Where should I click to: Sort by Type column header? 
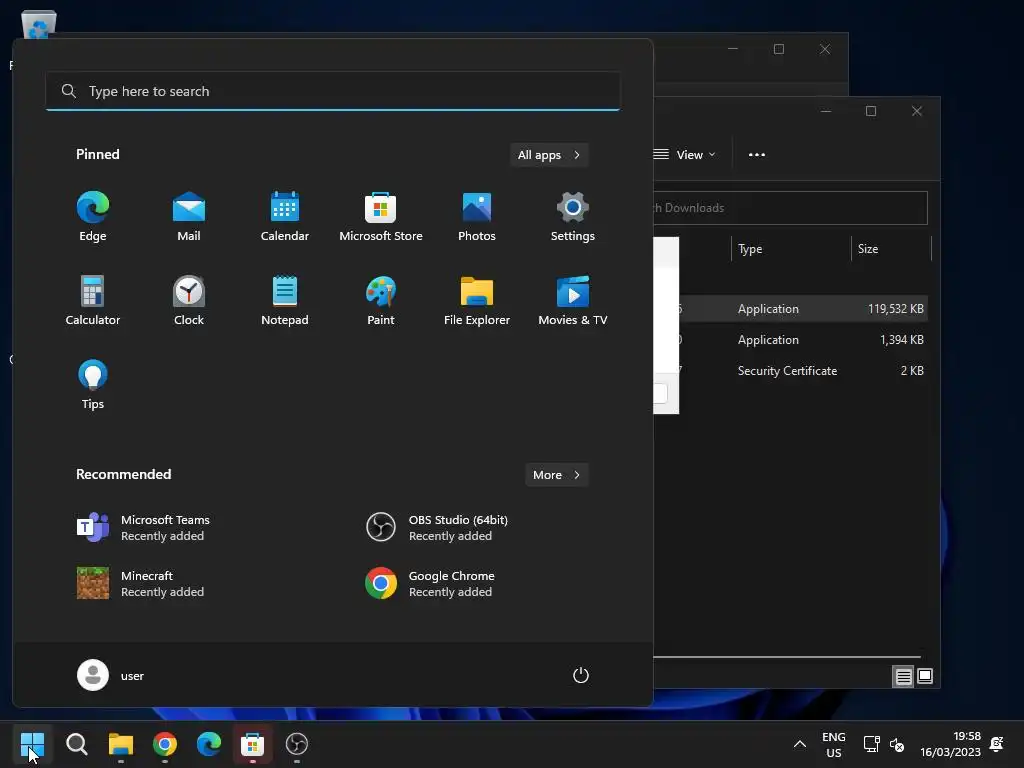(791, 249)
